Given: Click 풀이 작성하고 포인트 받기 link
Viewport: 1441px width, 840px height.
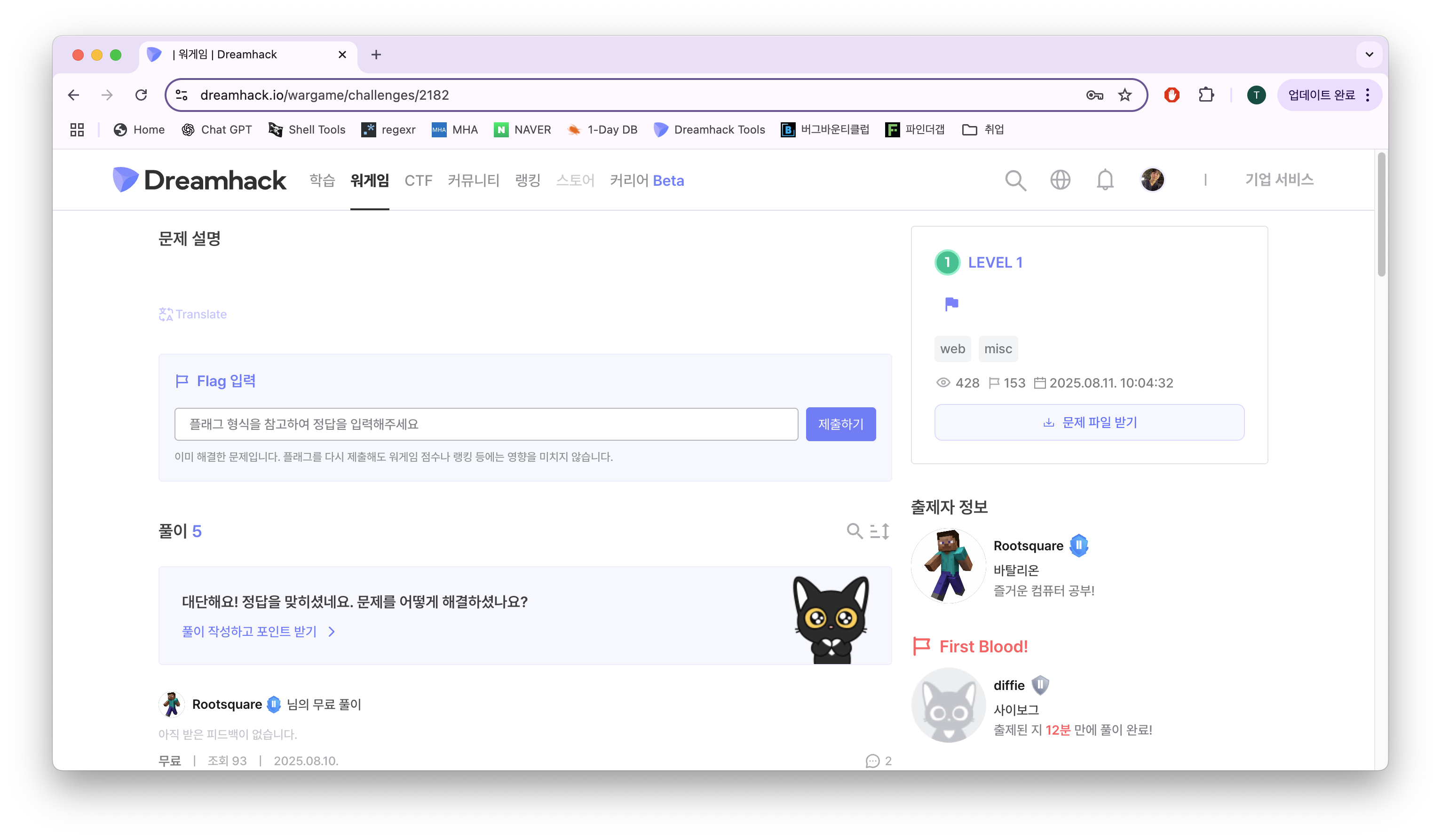Looking at the screenshot, I should click(x=249, y=631).
